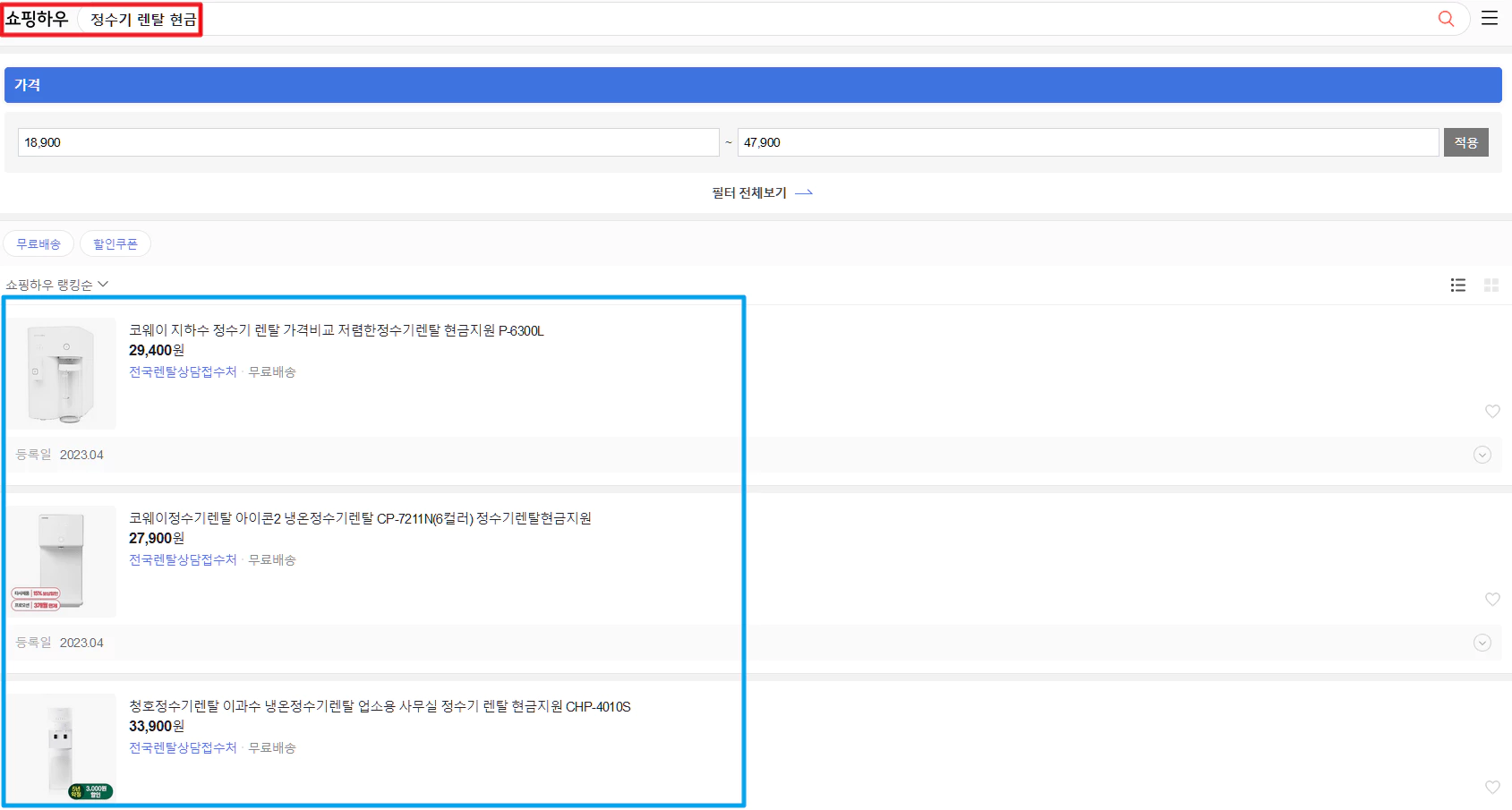Screen dimensions: 1512x810
Task: Click the 적용 price apply button
Action: click(x=1466, y=142)
